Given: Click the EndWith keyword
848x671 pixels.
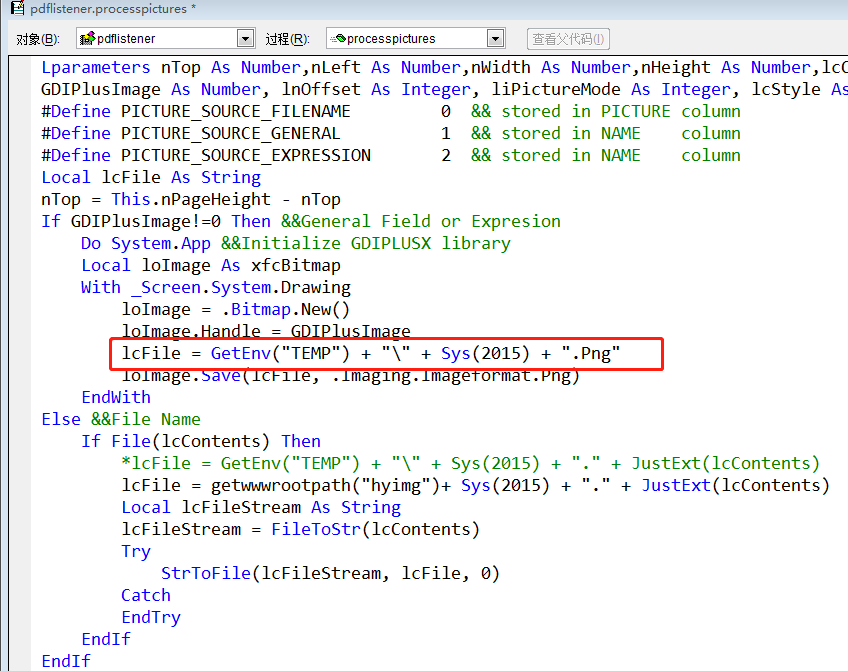Looking at the screenshot, I should 116,397.
